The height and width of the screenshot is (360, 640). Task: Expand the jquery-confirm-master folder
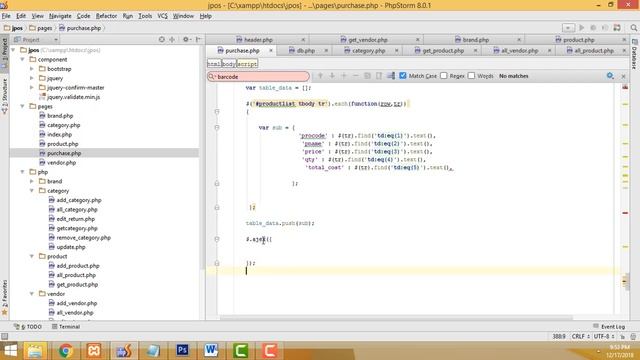click(x=32, y=87)
